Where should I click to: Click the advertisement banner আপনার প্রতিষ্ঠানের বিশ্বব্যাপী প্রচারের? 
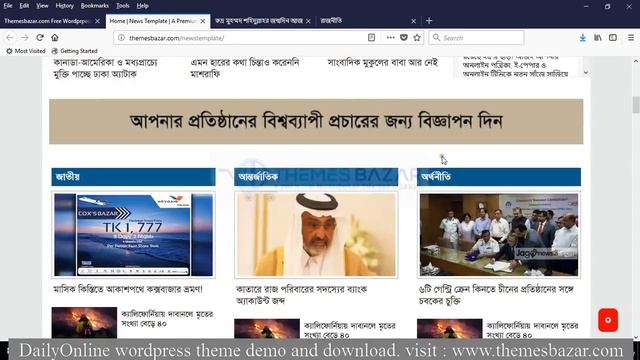[316, 121]
